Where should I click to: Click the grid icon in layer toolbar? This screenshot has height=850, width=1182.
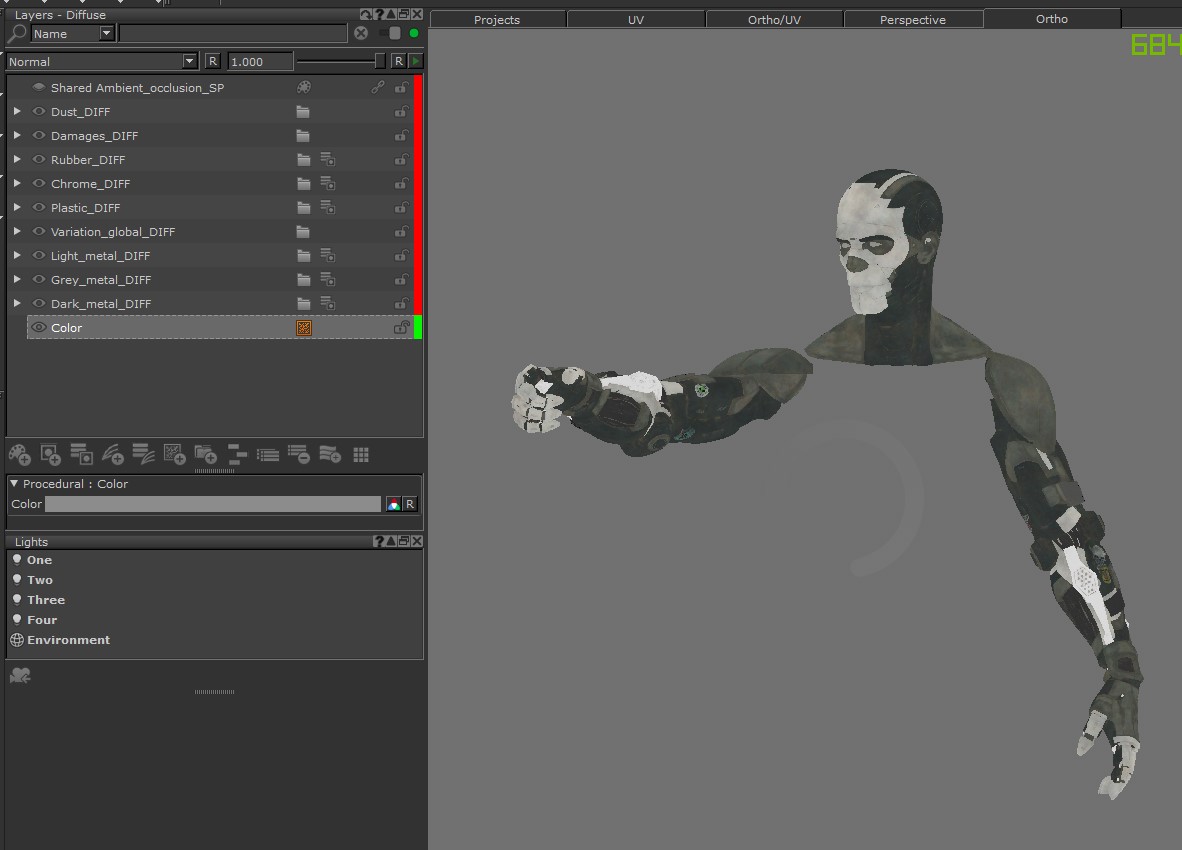361,455
